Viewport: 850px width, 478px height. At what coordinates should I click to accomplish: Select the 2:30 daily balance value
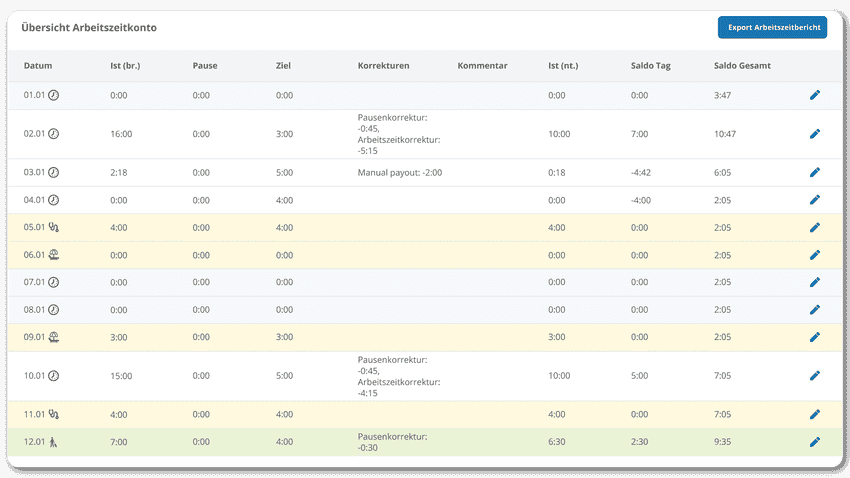(x=639, y=442)
